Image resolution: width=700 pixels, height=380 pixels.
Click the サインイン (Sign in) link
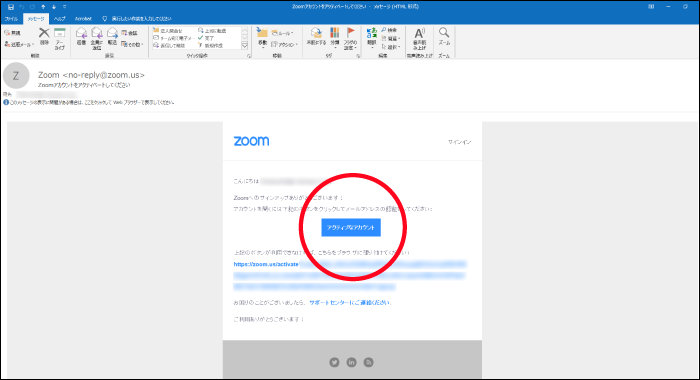click(x=459, y=142)
